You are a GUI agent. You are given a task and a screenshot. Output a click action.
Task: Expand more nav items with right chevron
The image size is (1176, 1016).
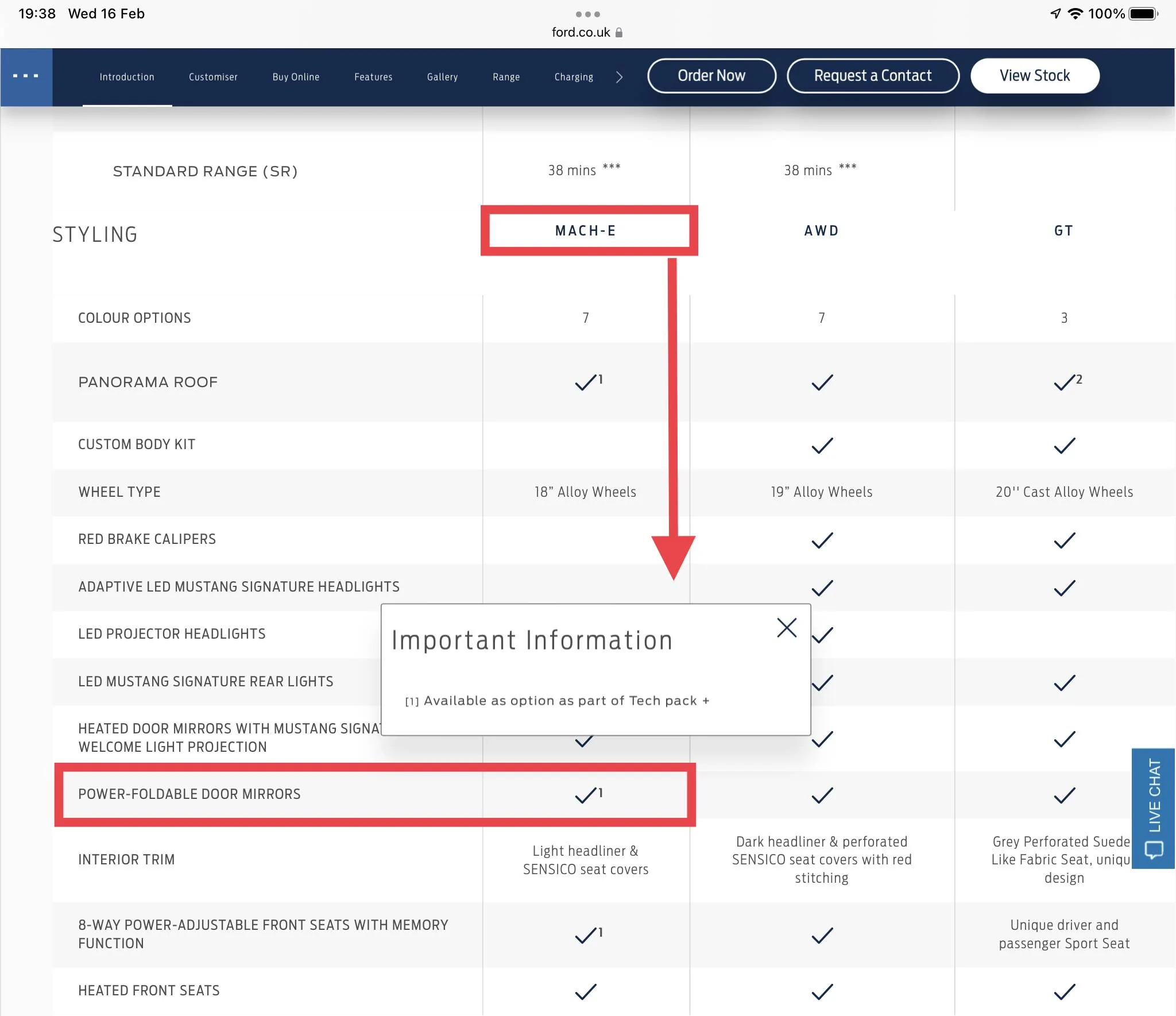click(x=619, y=77)
